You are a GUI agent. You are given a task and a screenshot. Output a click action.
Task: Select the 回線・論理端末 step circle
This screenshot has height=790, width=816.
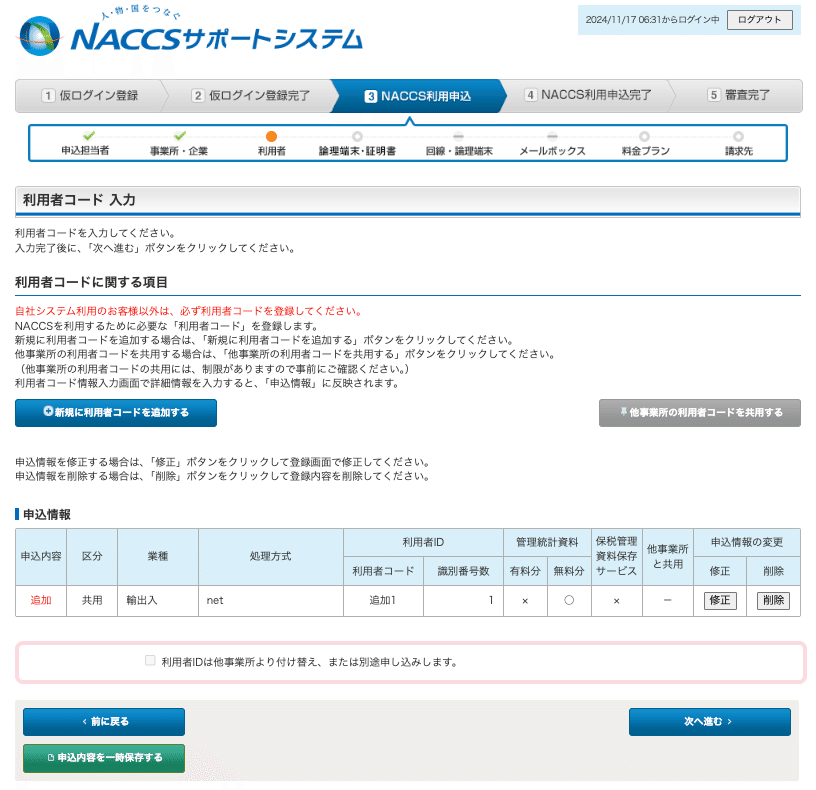point(458,140)
